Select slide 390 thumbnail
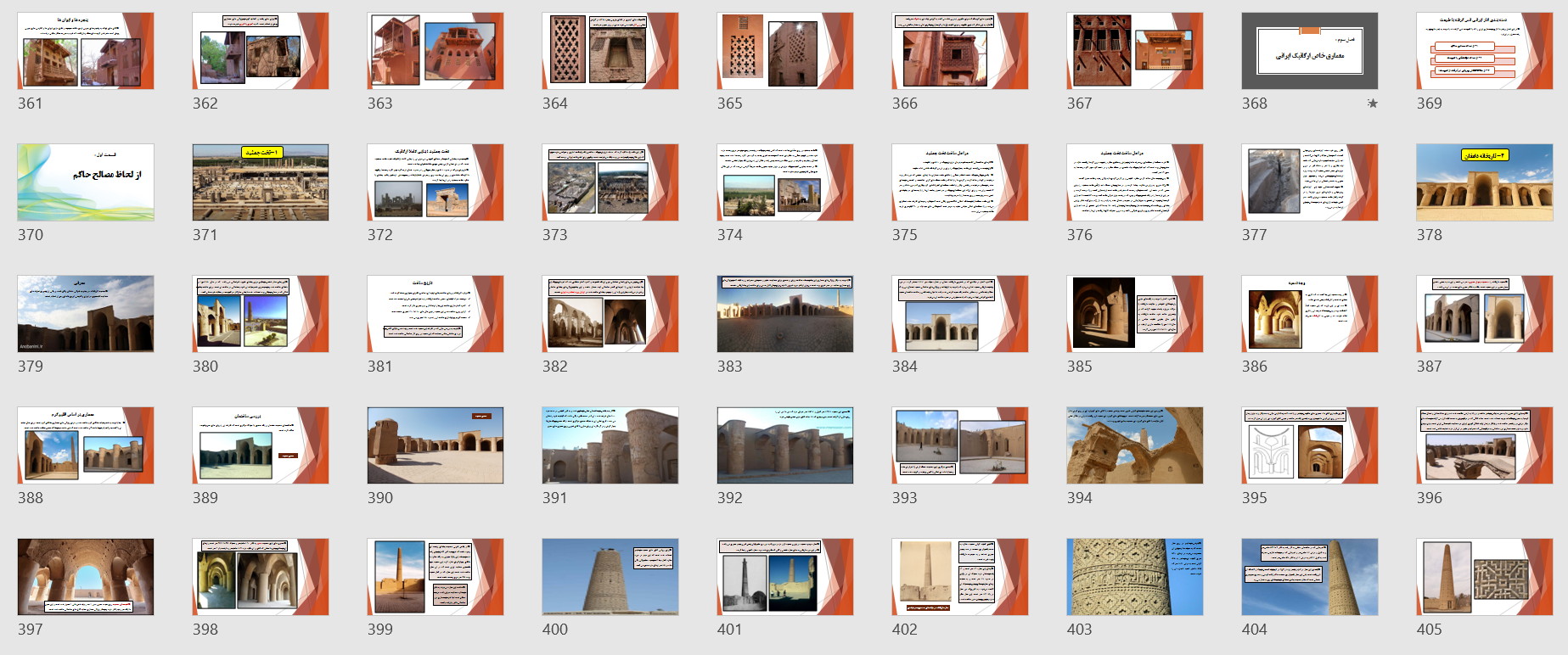Viewport: 1568px width, 655px height. (436, 445)
